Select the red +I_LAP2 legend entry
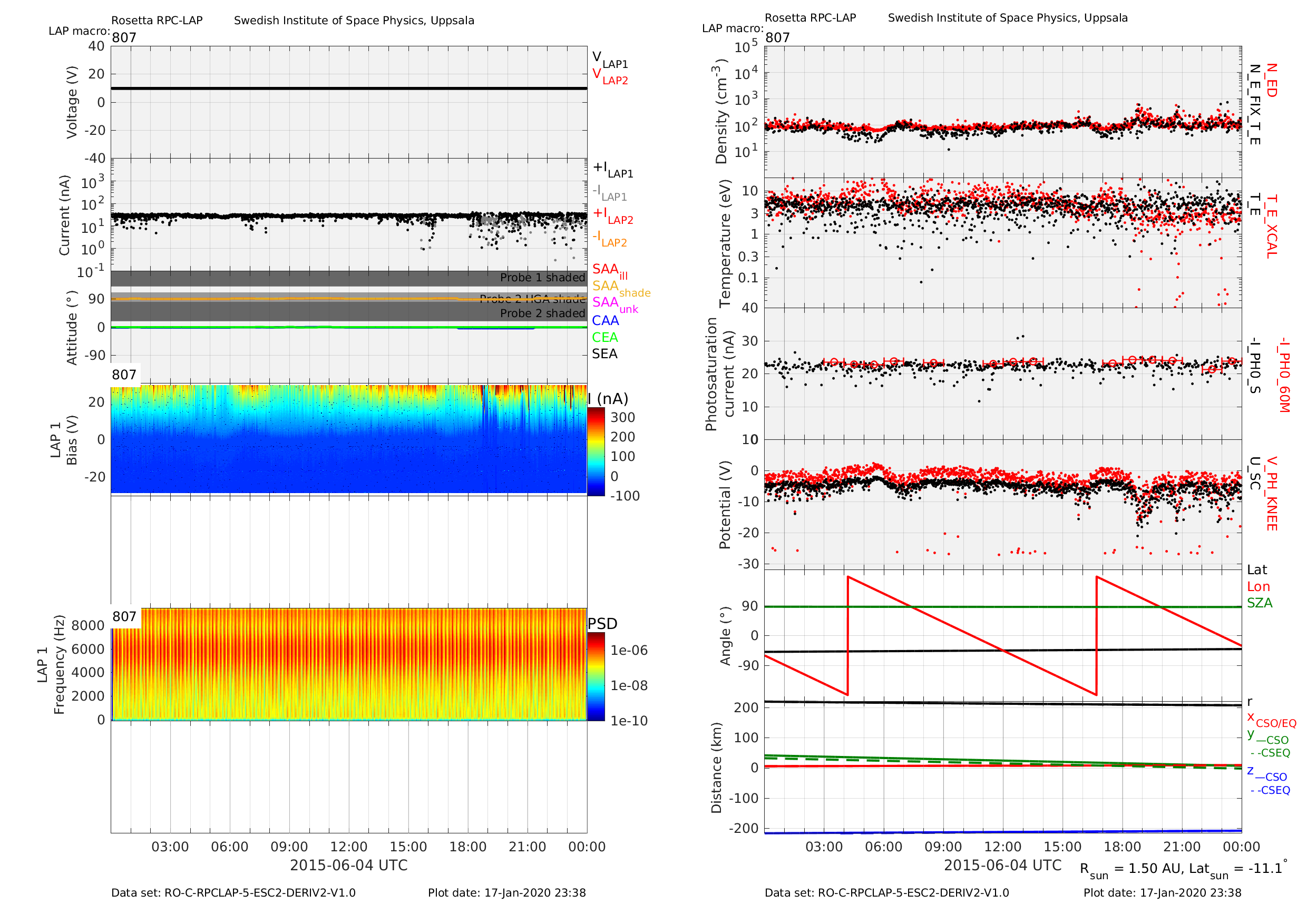The width and height of the screenshot is (1307, 924). coord(613,215)
